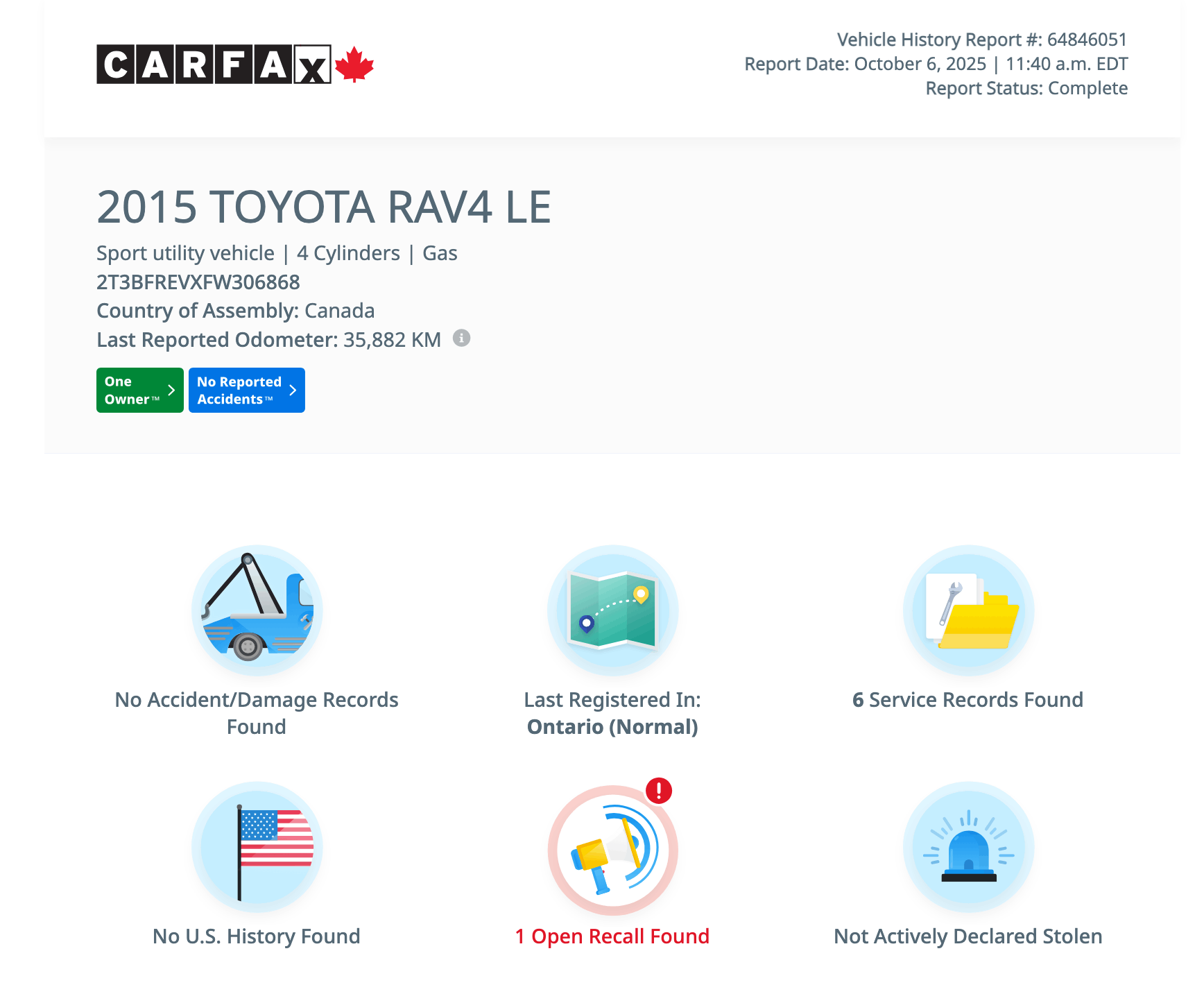Open the tow truck accident records icon
Viewport: 1204px width, 985px height.
click(257, 610)
